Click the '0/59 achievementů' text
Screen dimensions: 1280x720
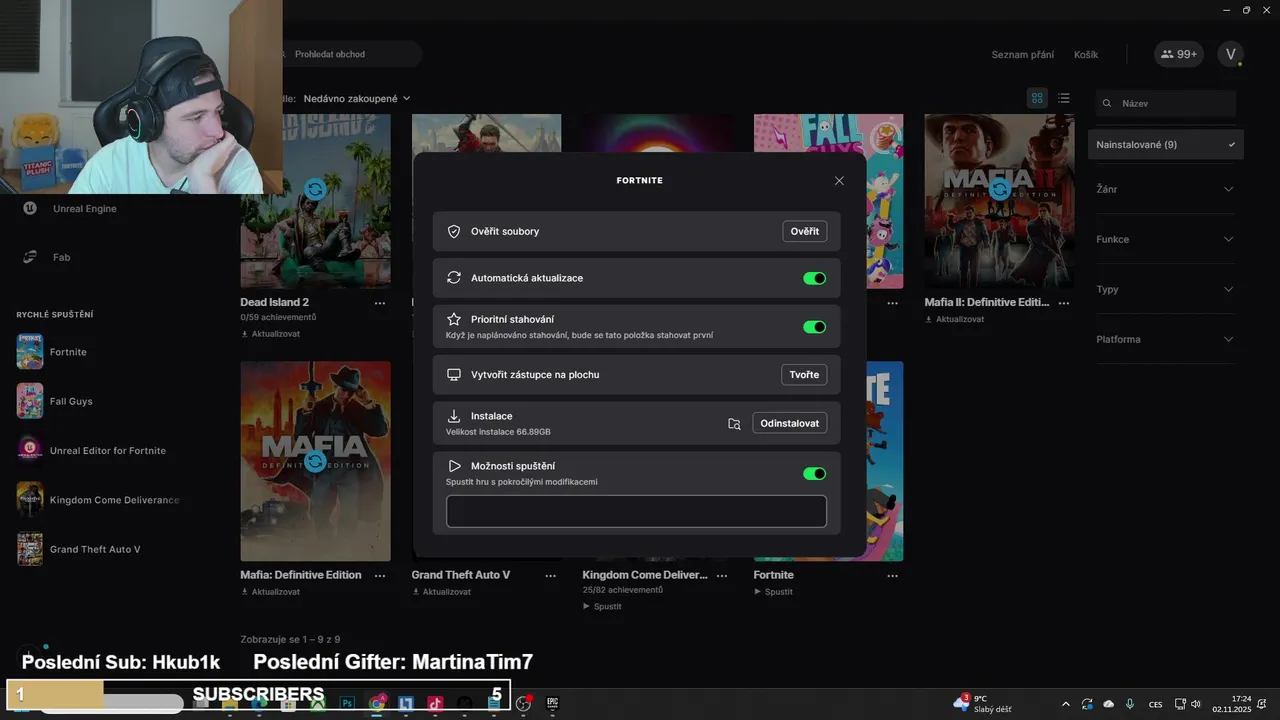[x=278, y=317]
